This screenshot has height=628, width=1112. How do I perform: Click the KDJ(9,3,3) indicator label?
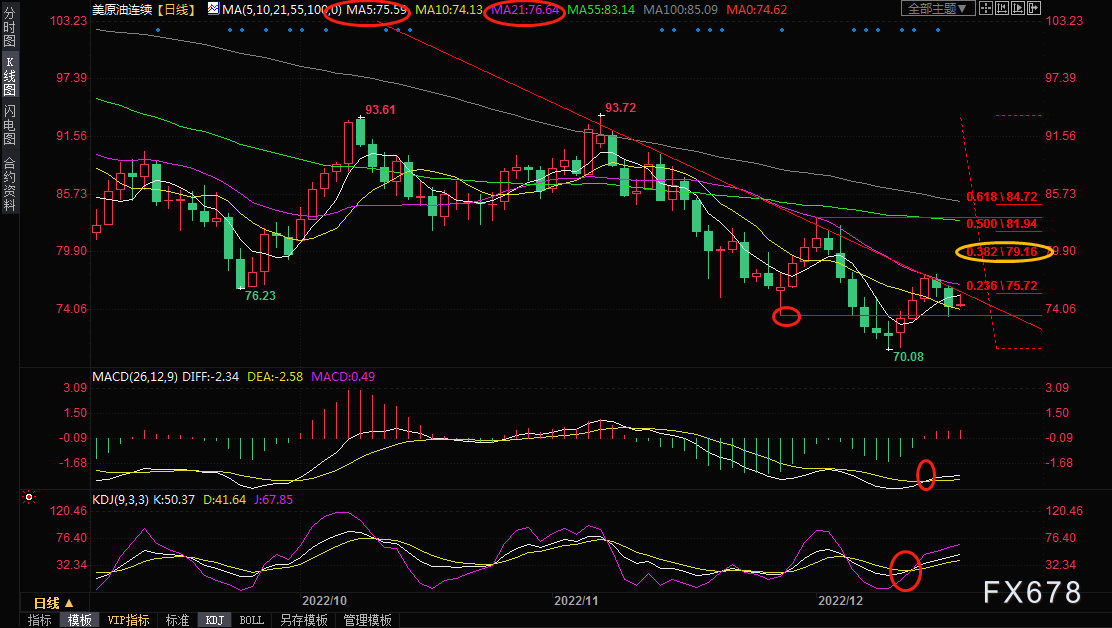(121, 500)
